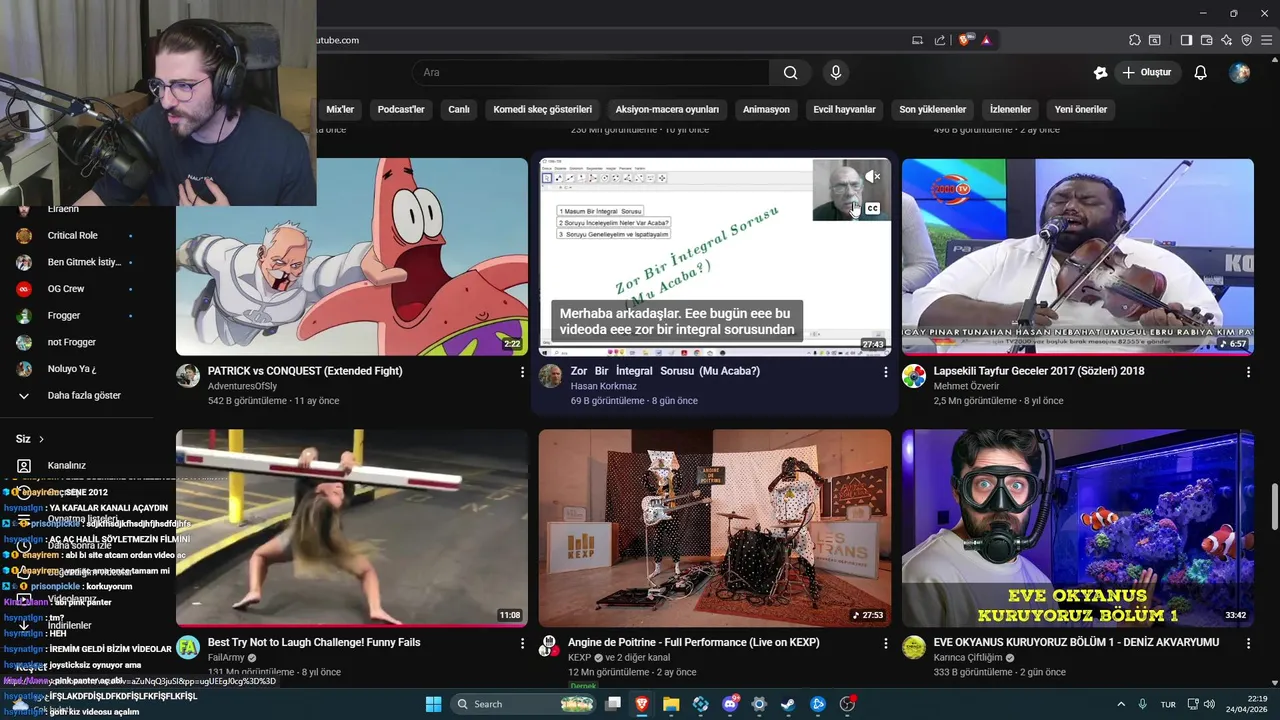Viewport: 1280px width, 720px height.
Task: Open Discord from the taskbar
Action: 730,704
